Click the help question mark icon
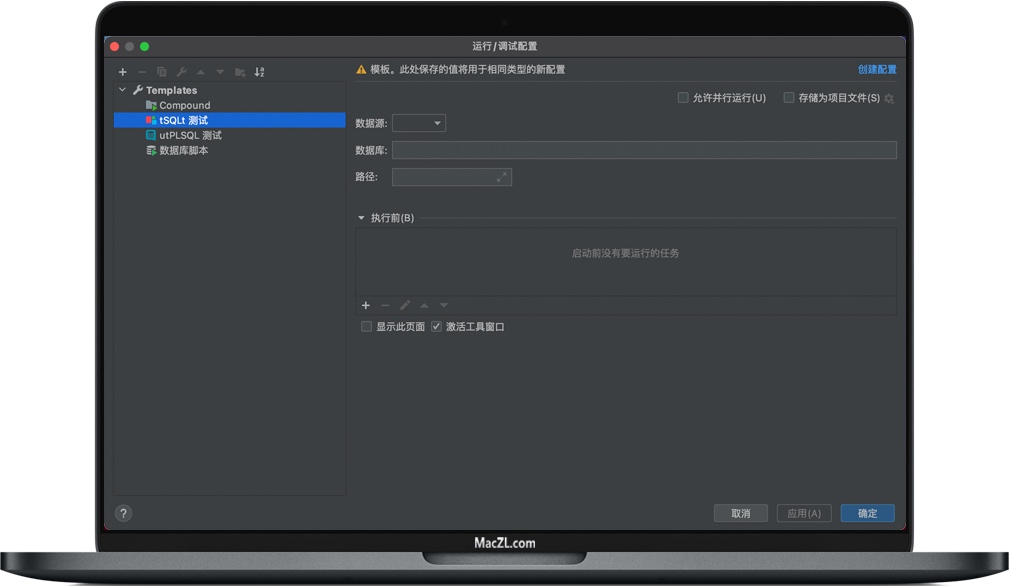This screenshot has width=1009, height=586. (123, 512)
